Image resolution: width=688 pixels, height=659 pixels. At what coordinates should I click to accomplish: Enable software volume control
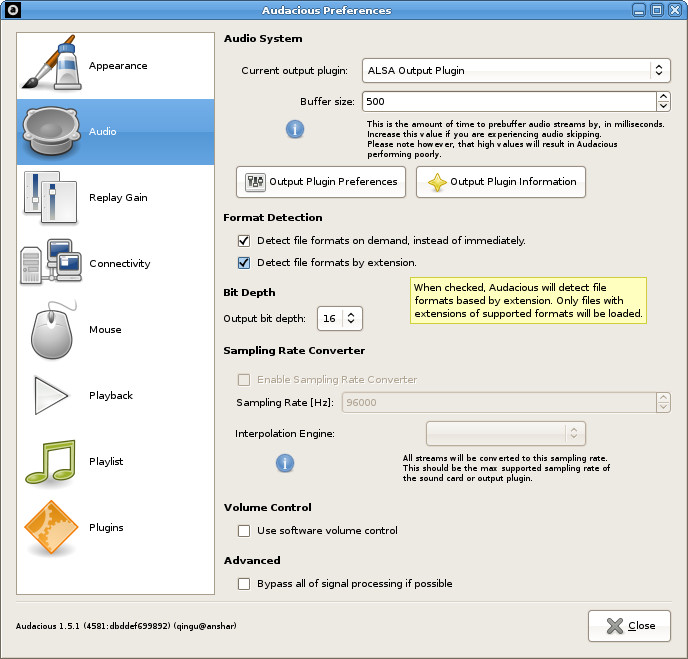pos(244,531)
